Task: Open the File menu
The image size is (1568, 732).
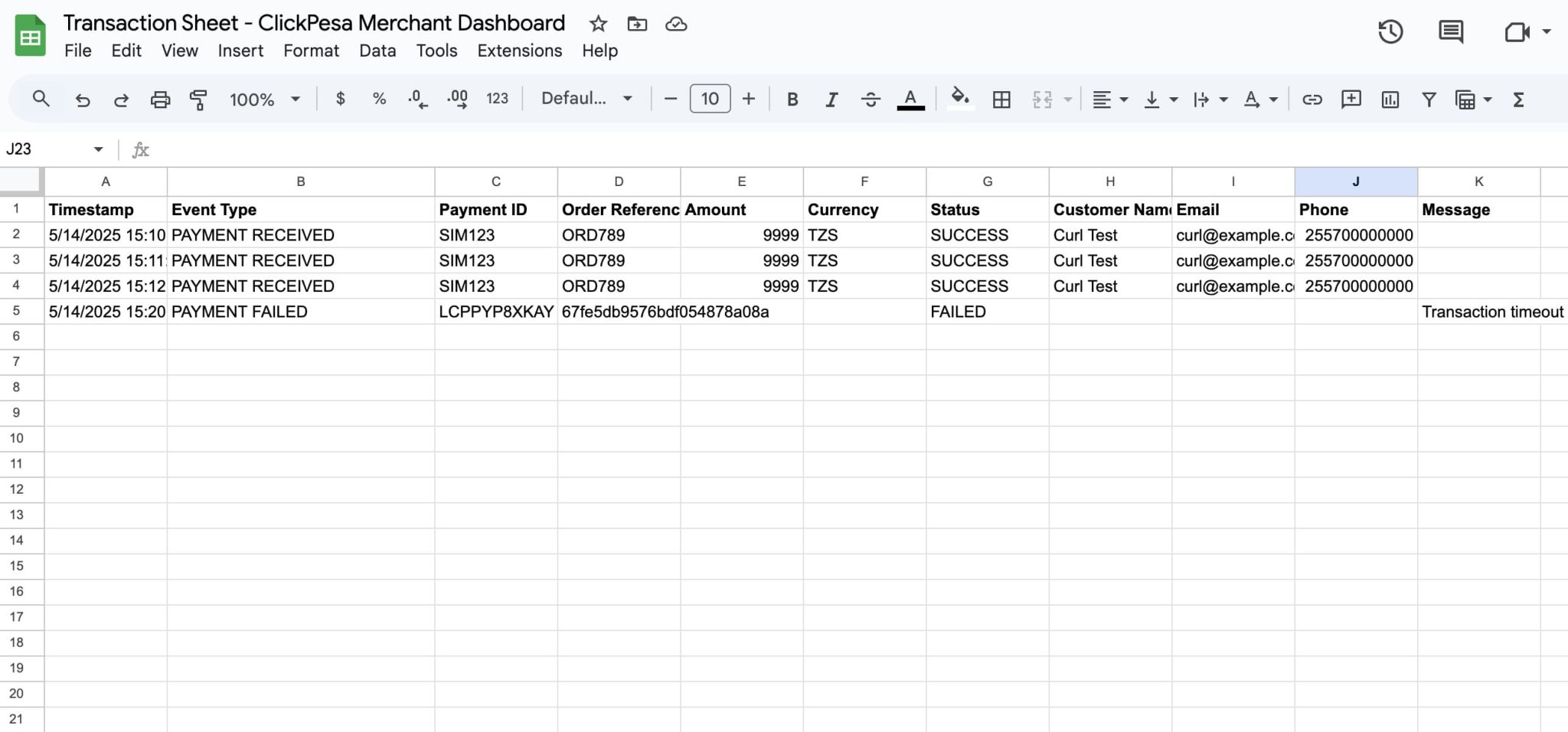Action: click(x=77, y=51)
